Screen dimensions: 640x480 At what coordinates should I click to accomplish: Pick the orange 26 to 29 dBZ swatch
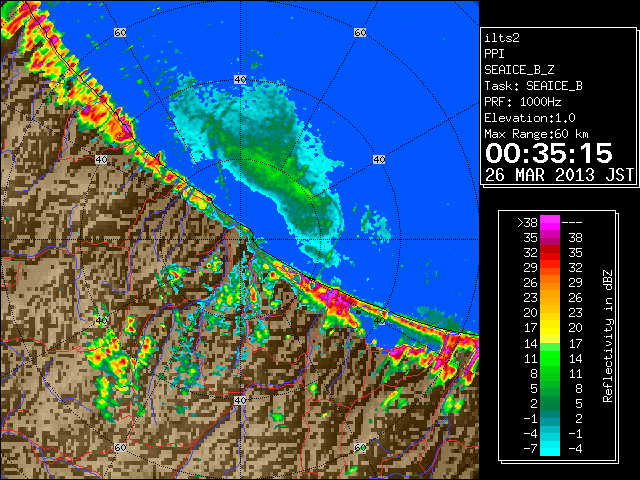click(x=550, y=282)
